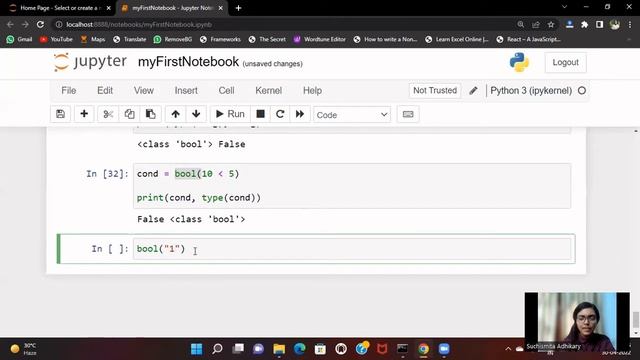Reload the page
The height and width of the screenshot is (360, 640).
[x=40, y=24]
